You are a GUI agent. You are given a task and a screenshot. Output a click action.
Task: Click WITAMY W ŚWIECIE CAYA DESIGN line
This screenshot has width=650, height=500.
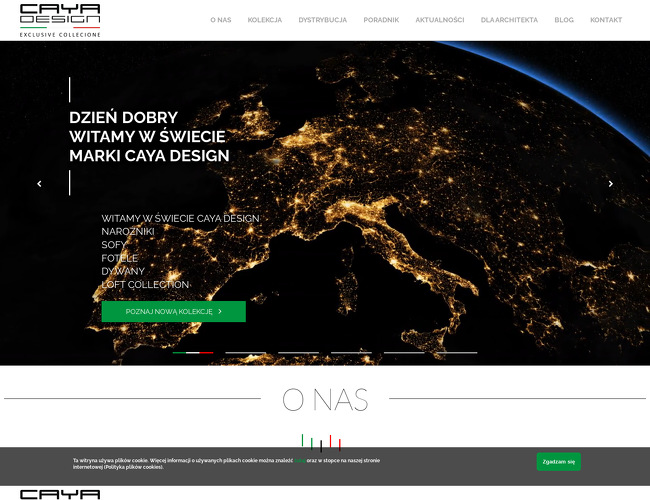(180, 218)
